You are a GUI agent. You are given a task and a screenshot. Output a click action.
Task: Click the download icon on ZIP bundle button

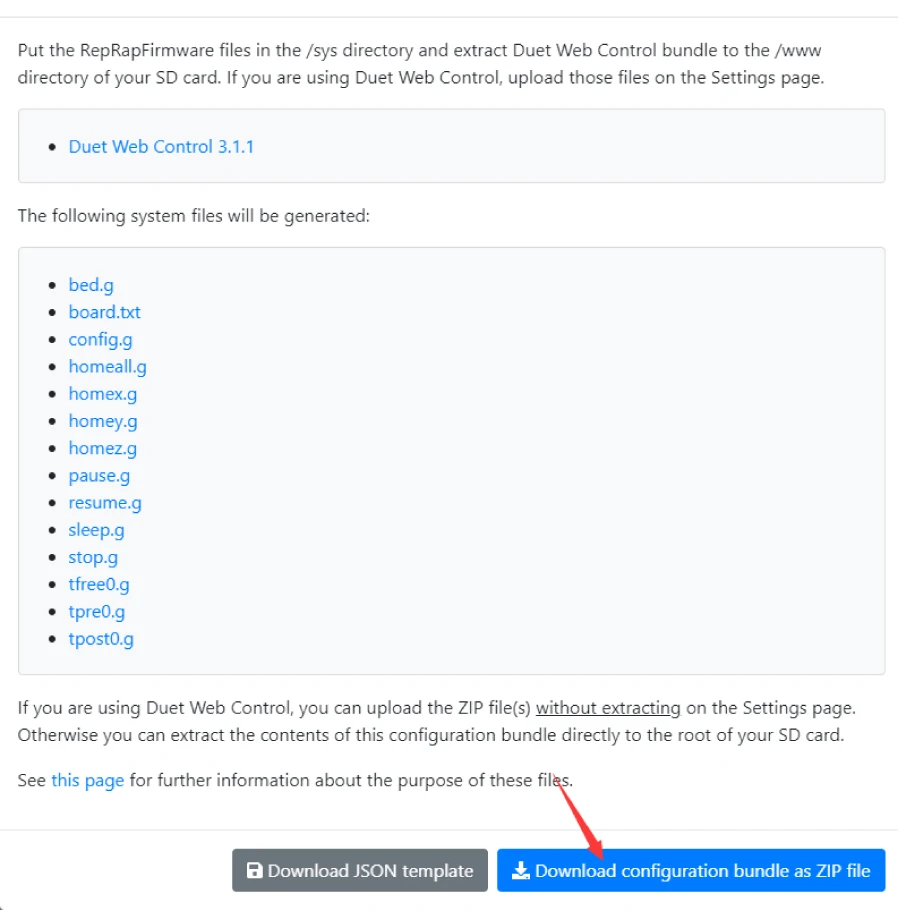520,871
